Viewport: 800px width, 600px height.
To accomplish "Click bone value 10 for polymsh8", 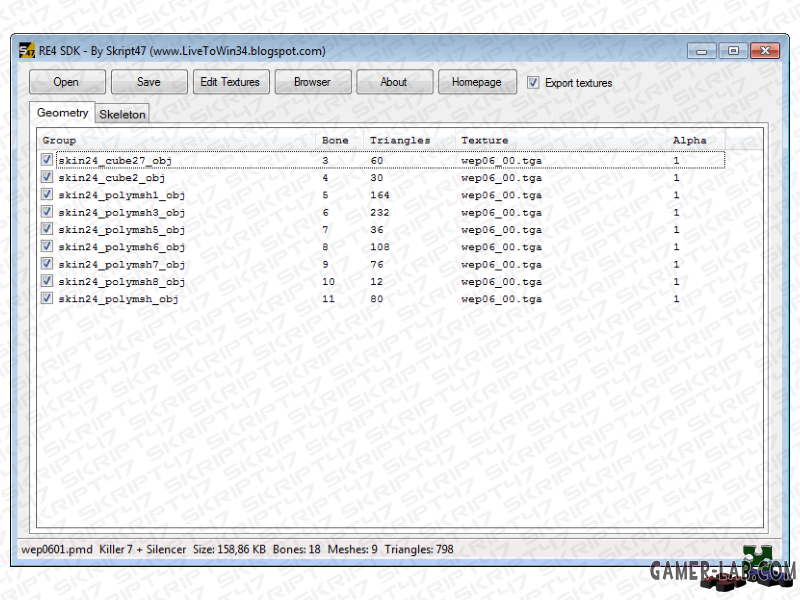I will click(x=329, y=282).
